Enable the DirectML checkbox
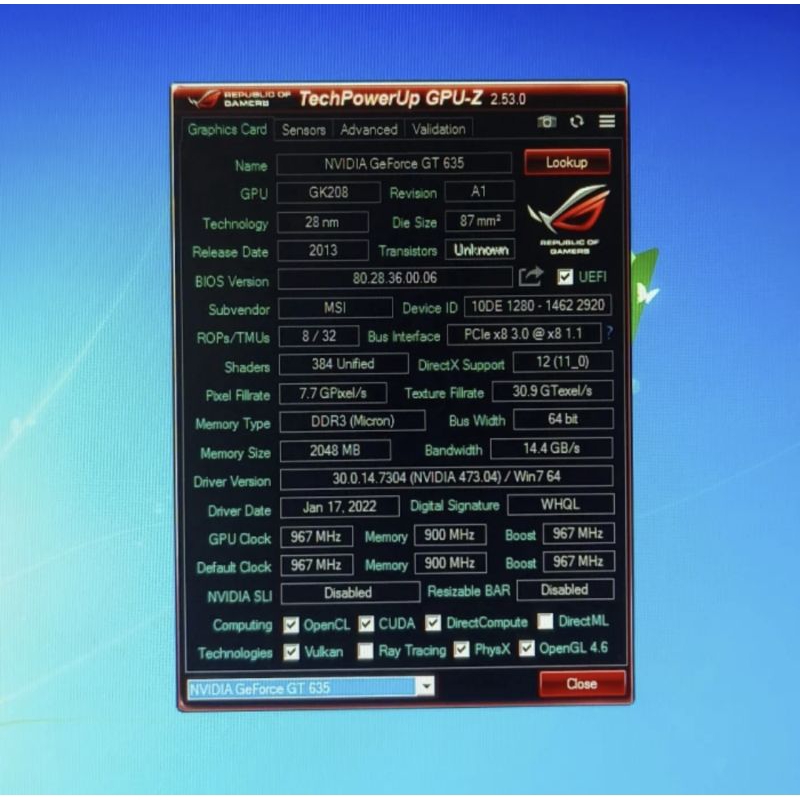 545,622
